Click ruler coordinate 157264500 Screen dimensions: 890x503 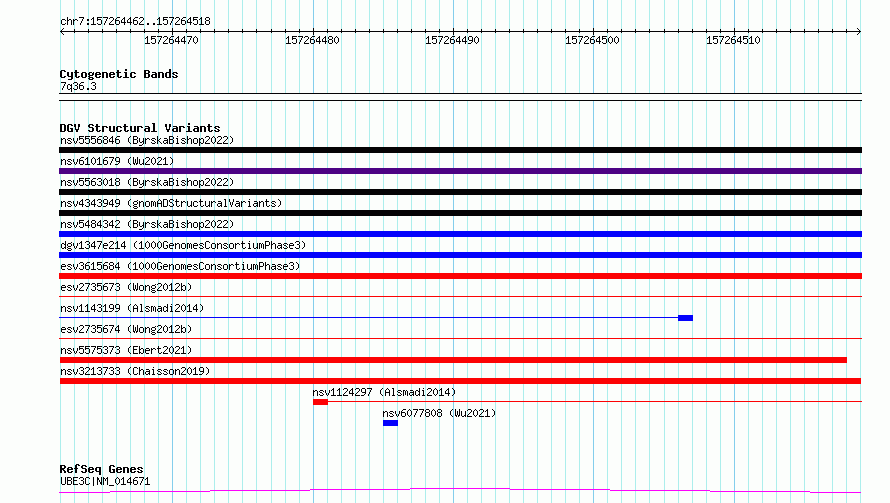click(x=592, y=40)
